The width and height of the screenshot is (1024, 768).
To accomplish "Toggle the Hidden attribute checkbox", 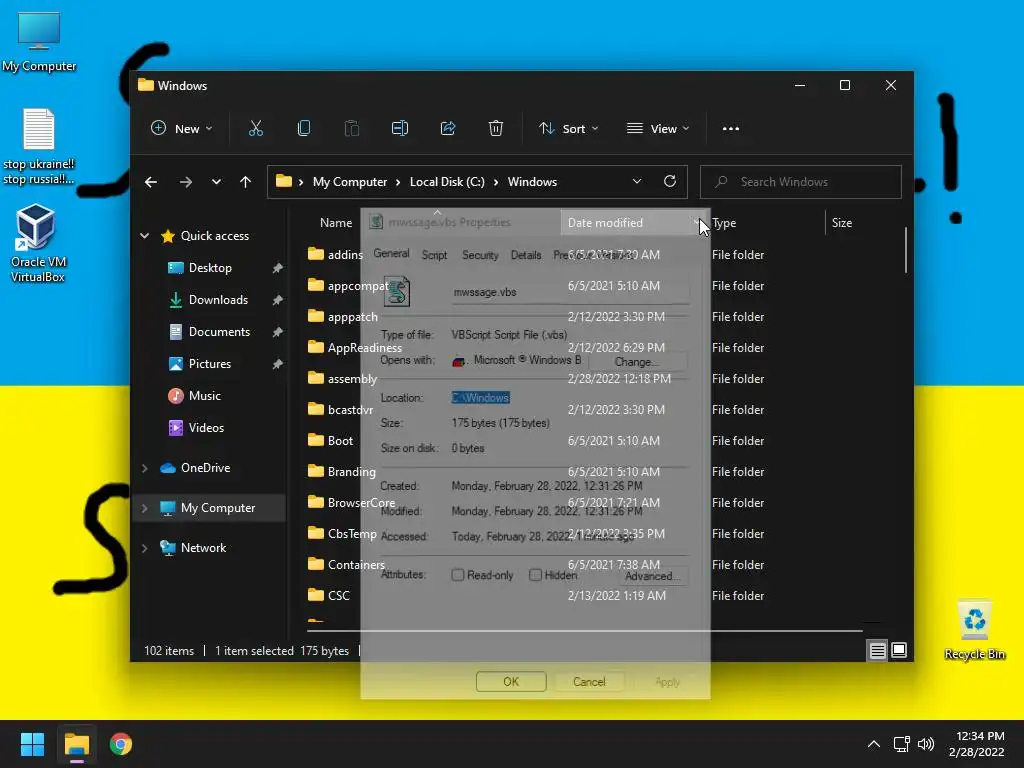I will coord(536,575).
